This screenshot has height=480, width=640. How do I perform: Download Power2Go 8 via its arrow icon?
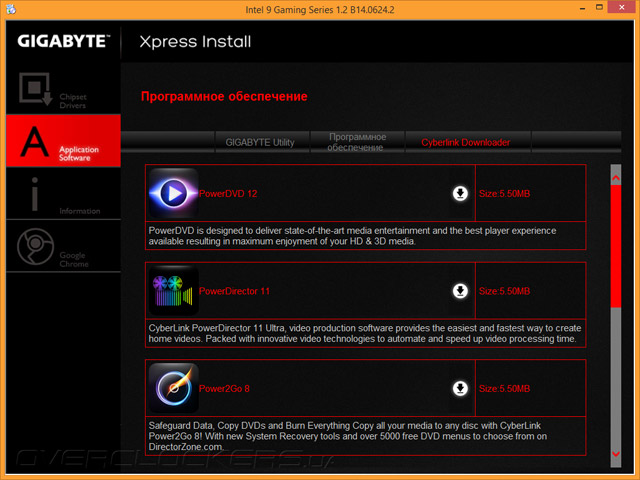click(x=460, y=388)
